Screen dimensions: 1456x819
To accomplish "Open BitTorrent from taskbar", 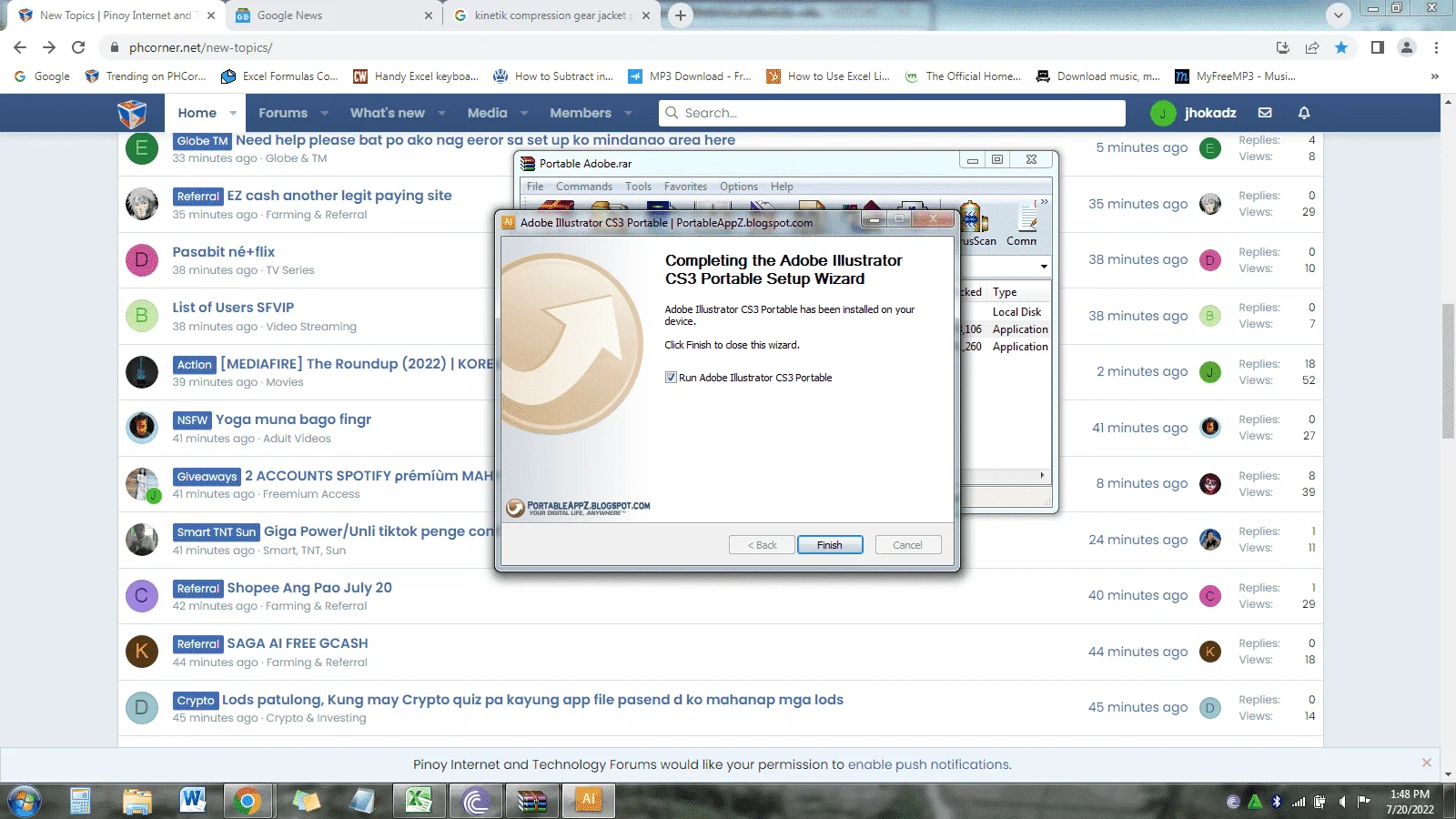I will (475, 801).
